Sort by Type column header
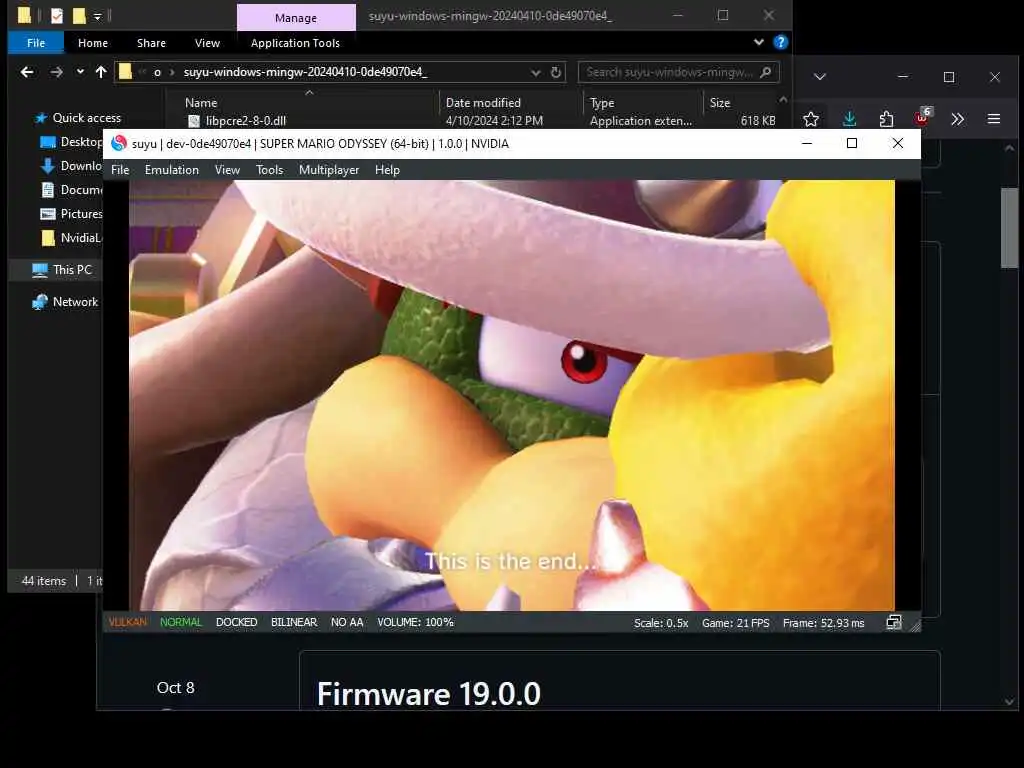Viewport: 1024px width, 768px height. (x=602, y=103)
